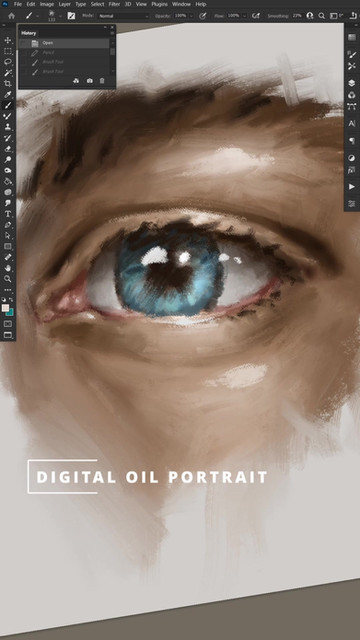This screenshot has height=640, width=360.
Task: Select the Eyedropper tool
Action: pos(7,95)
